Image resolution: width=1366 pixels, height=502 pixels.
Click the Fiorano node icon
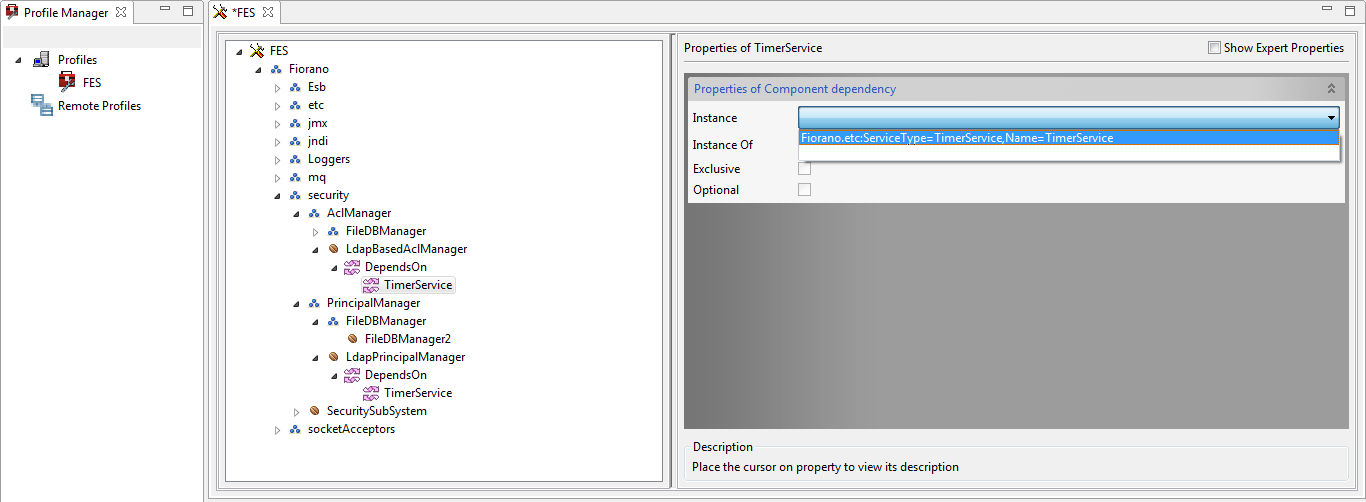coord(276,69)
